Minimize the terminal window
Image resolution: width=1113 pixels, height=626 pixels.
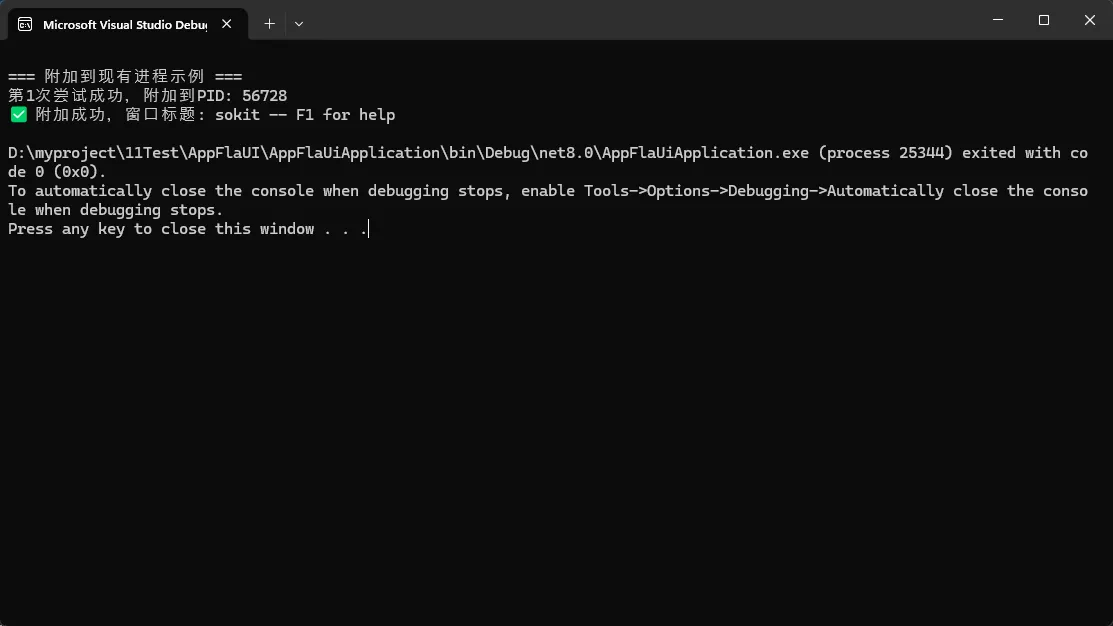tap(1000, 20)
